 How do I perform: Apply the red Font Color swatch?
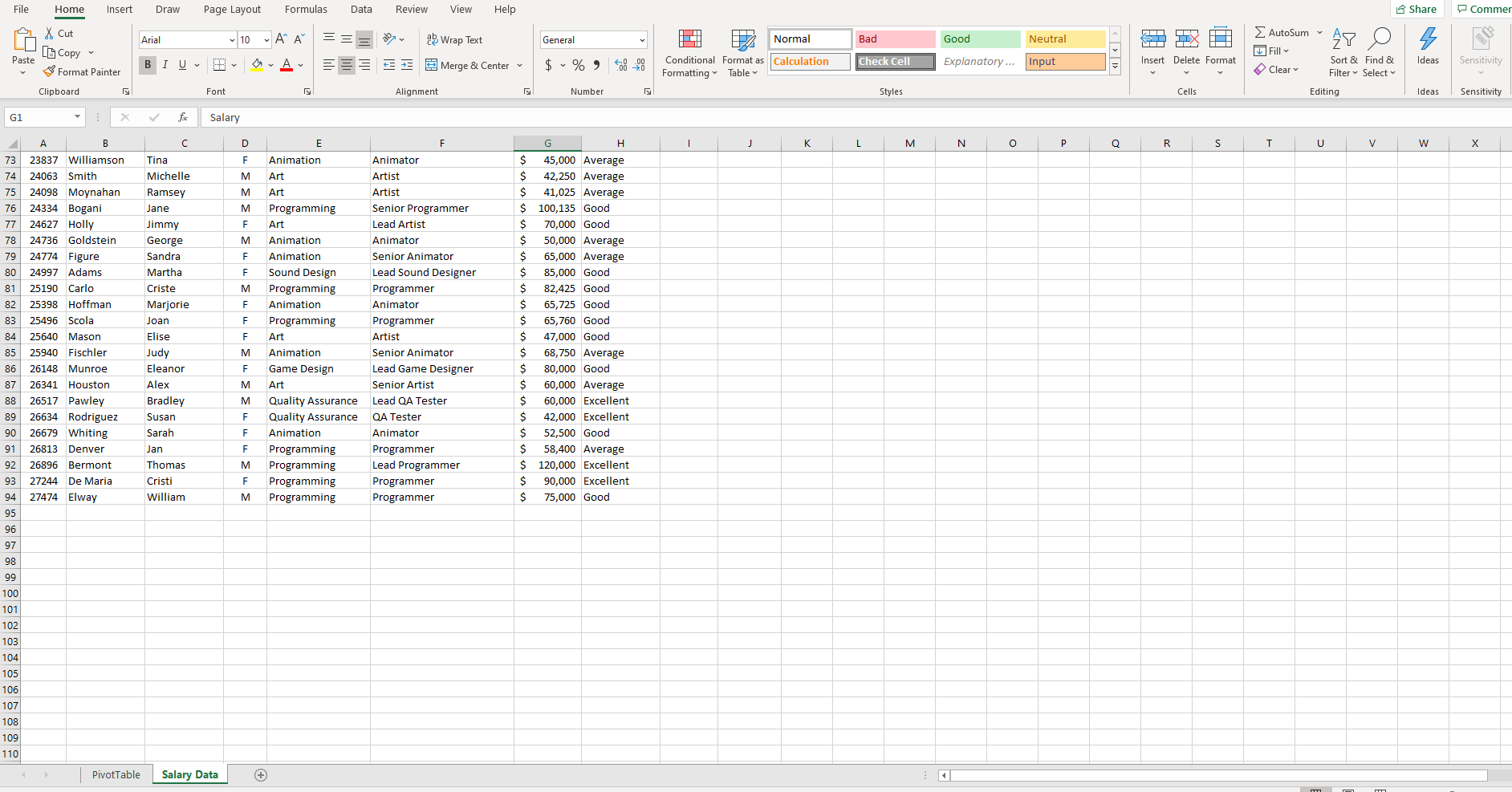287,65
